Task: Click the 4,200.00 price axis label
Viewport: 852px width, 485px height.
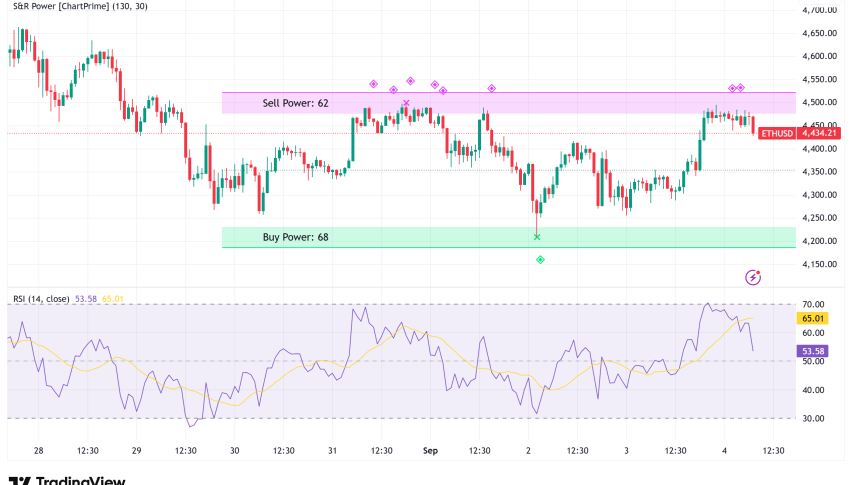Action: 819,241
